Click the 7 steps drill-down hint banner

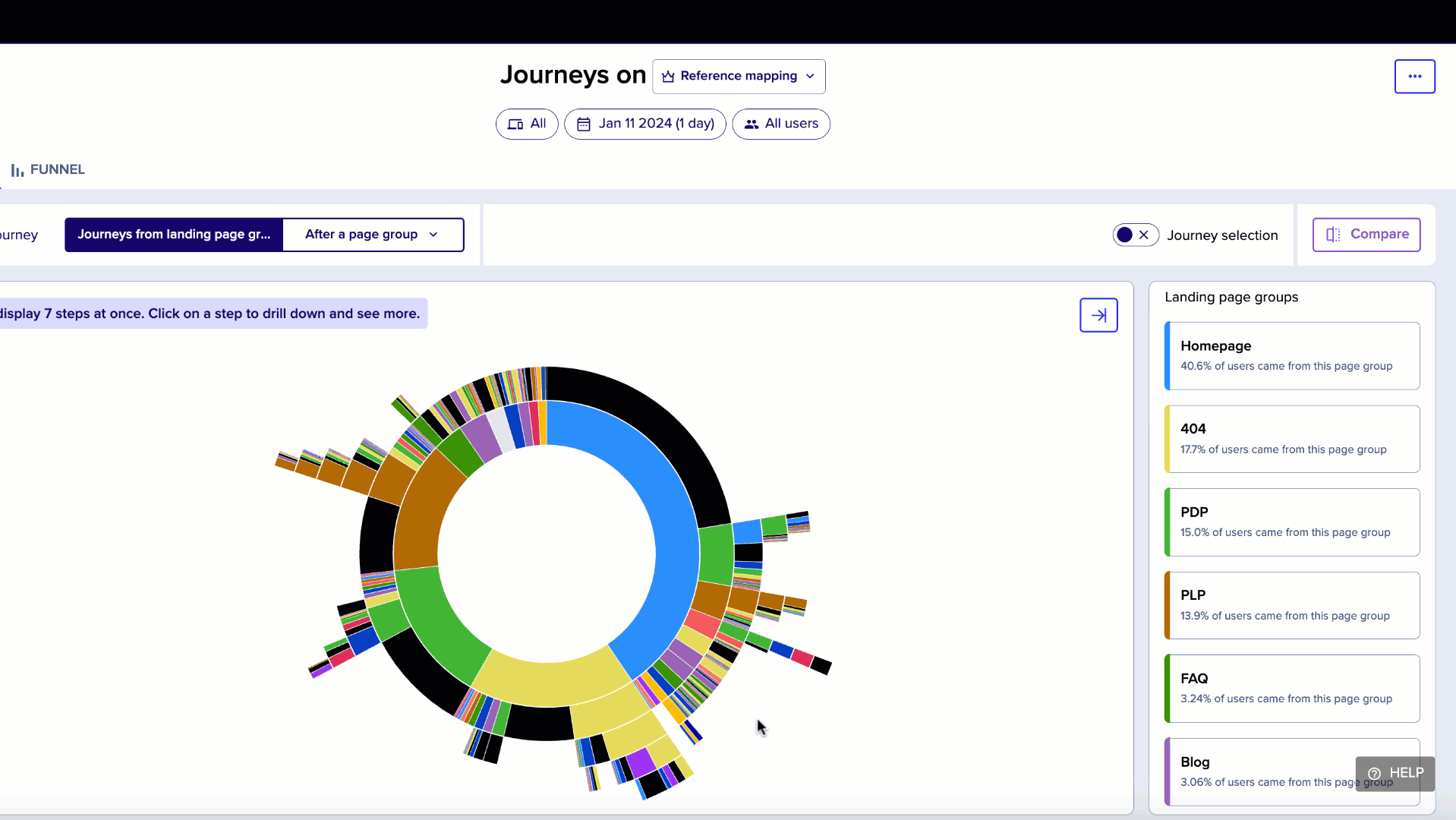[213, 314]
